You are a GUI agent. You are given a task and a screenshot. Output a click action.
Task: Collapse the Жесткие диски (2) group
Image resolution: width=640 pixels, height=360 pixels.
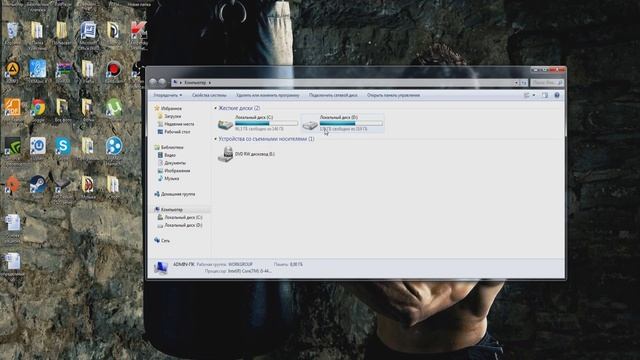pos(216,108)
